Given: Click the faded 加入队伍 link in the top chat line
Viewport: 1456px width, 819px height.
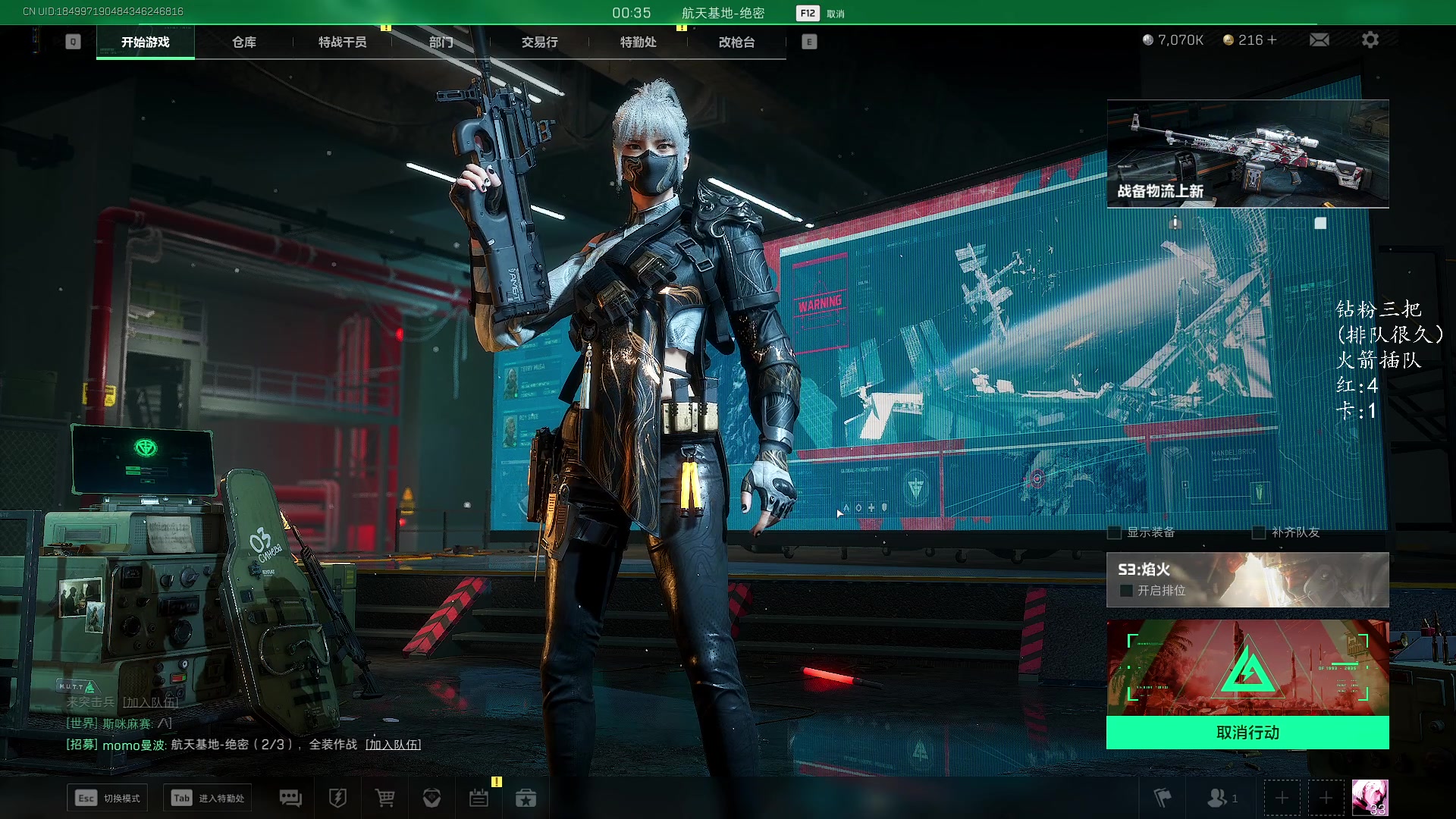Looking at the screenshot, I should point(150,702).
